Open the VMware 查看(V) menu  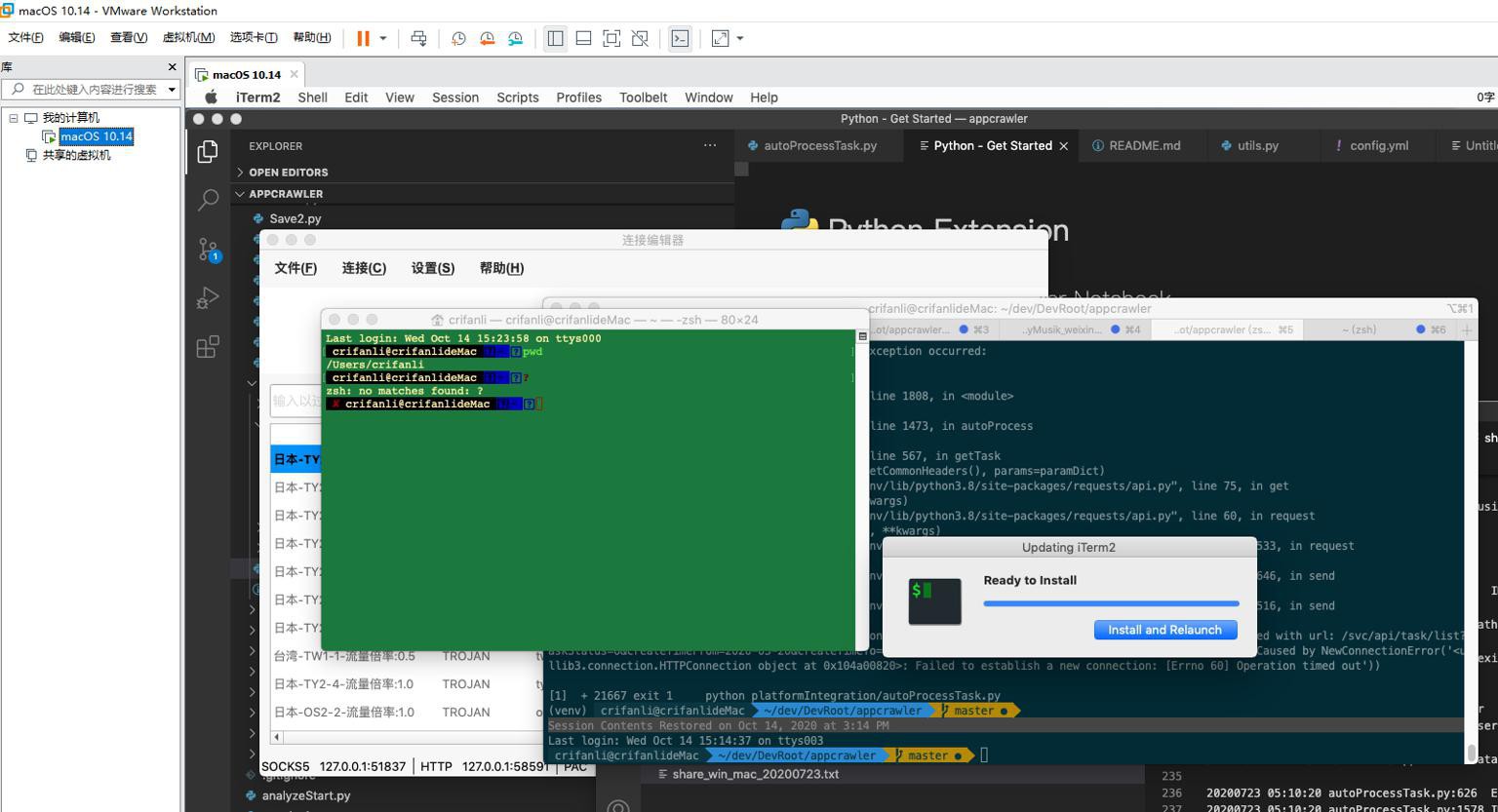128,37
